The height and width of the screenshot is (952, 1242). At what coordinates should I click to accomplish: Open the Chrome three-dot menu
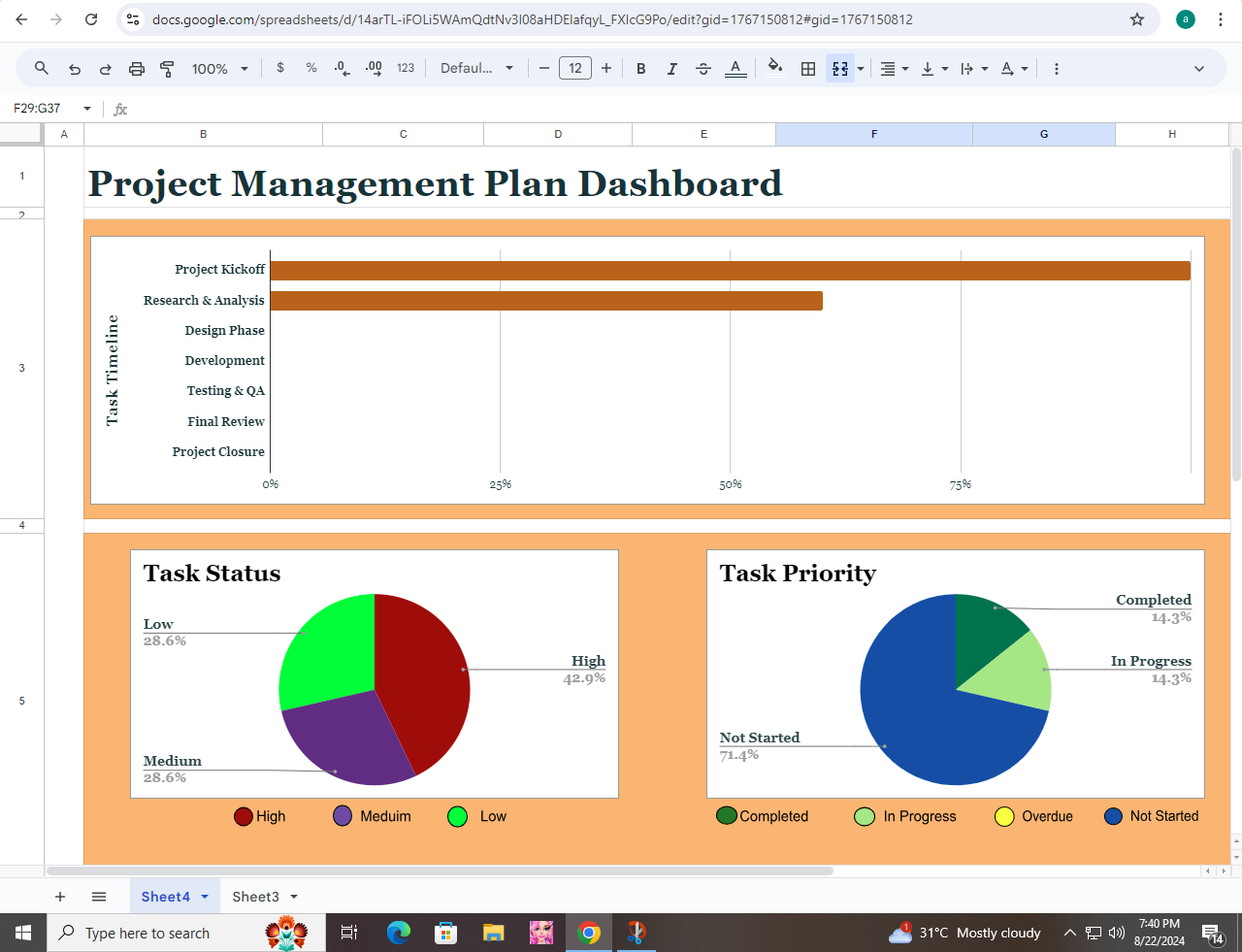pyautogui.click(x=1221, y=19)
